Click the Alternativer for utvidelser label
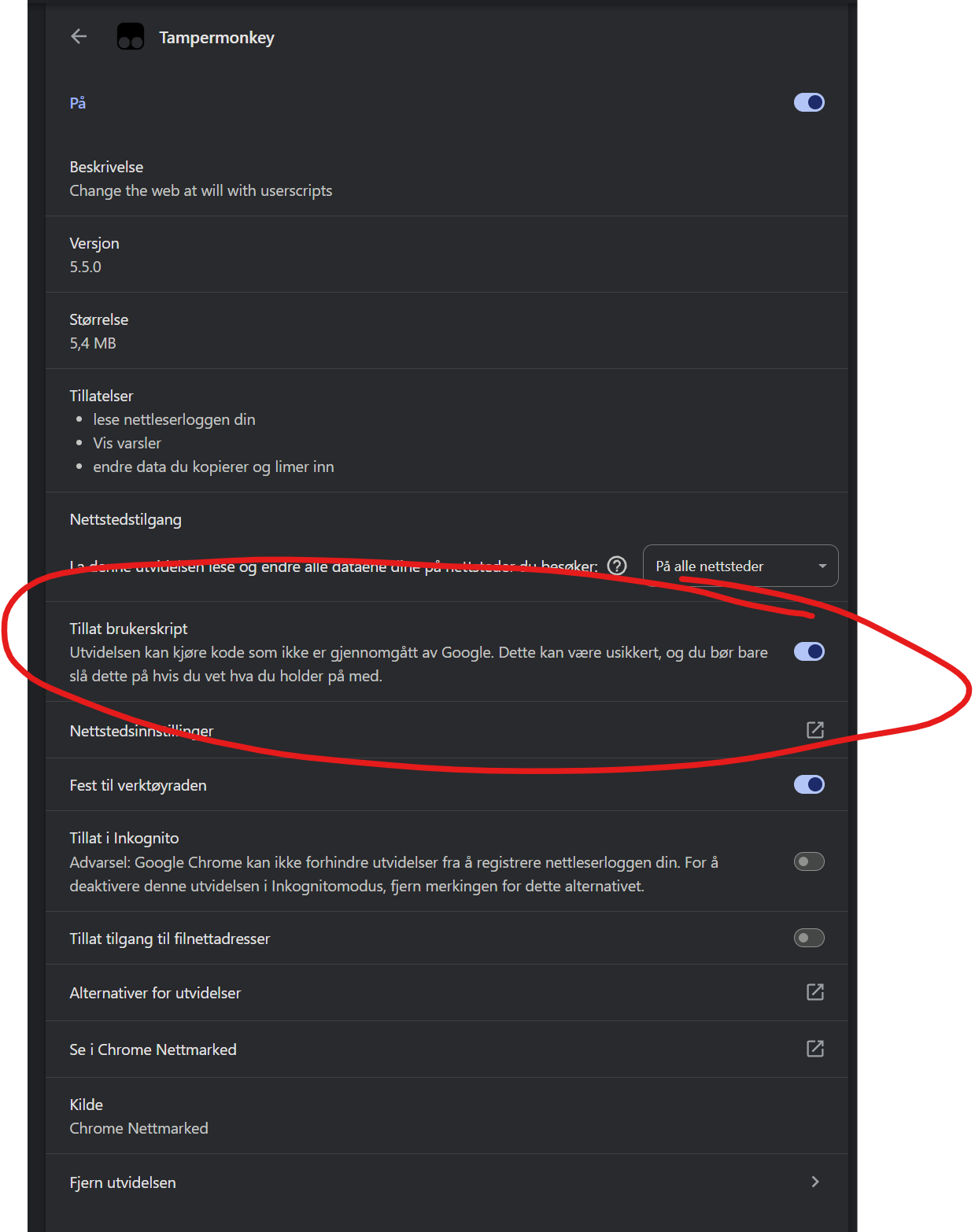Screen dimensions: 975x1232 point(155,993)
